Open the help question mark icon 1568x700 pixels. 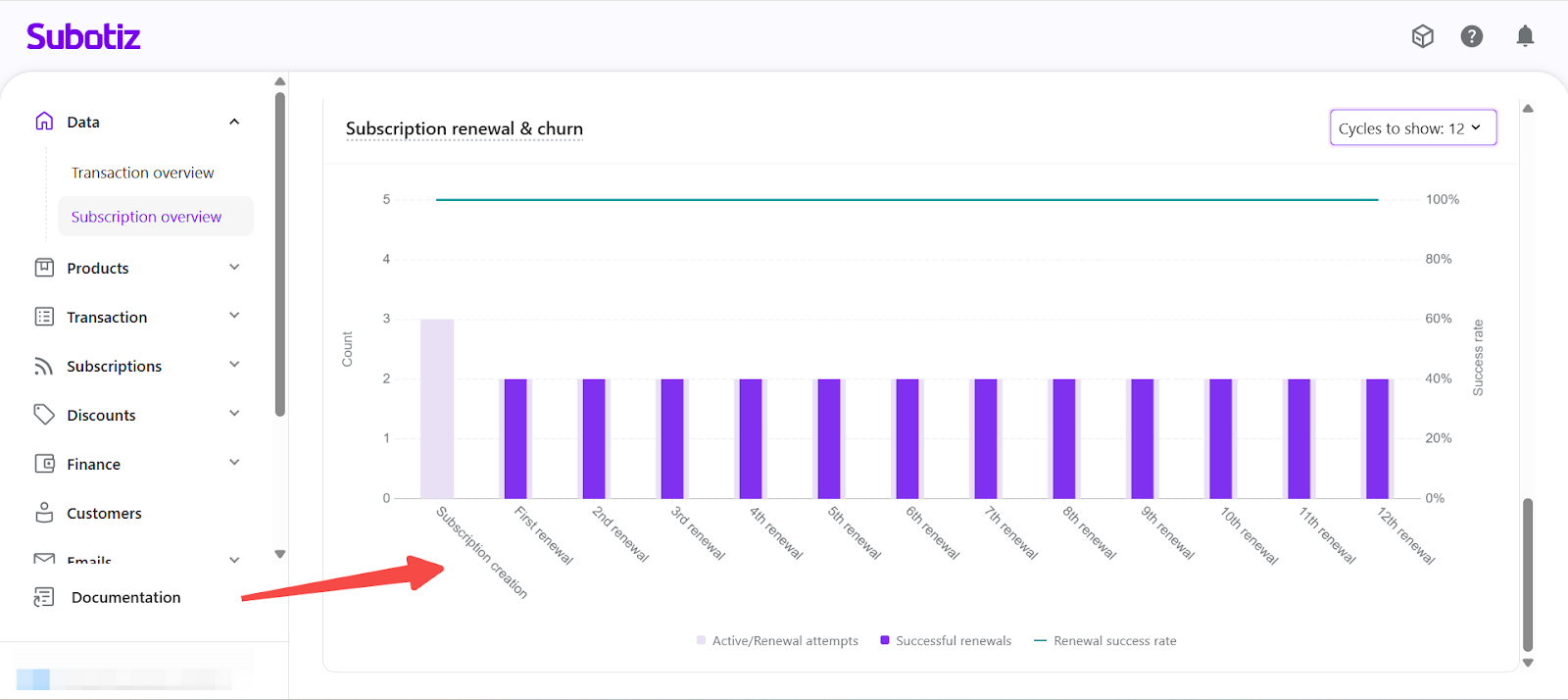[1471, 36]
